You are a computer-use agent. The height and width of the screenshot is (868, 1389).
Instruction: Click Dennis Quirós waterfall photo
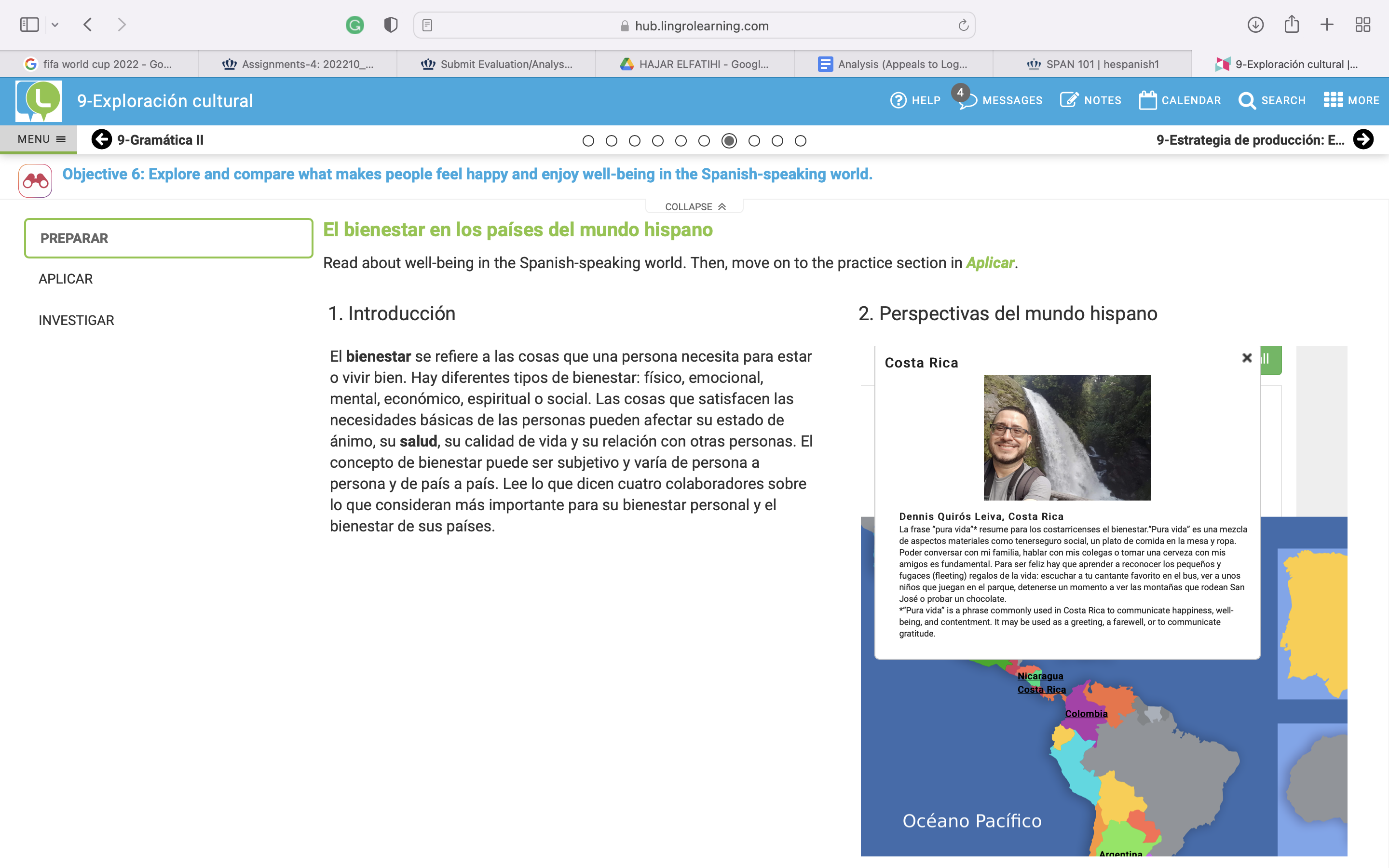(x=1067, y=437)
